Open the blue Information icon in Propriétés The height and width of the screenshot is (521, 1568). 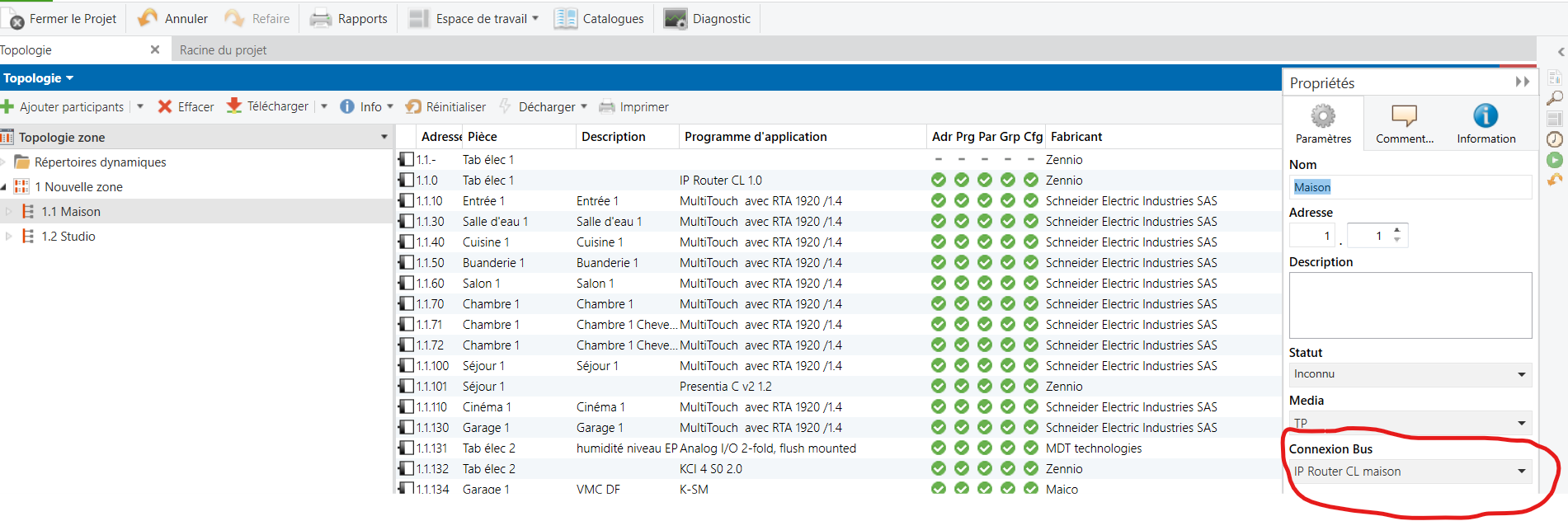click(1486, 115)
